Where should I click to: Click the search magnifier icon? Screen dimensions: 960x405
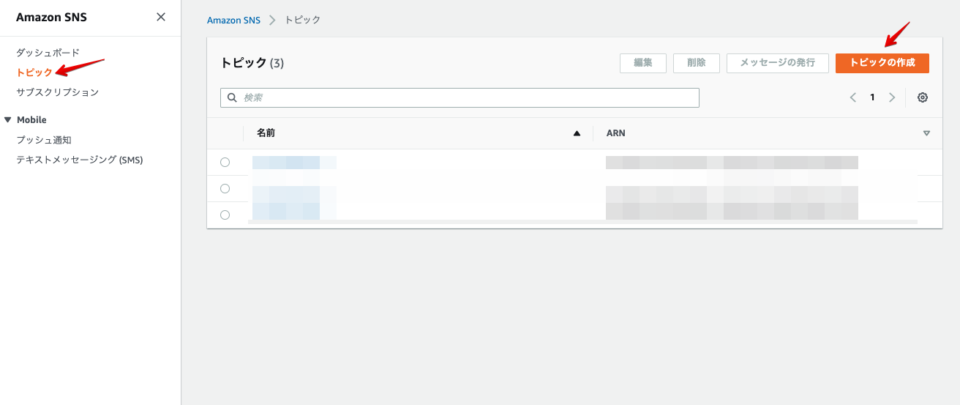(233, 98)
